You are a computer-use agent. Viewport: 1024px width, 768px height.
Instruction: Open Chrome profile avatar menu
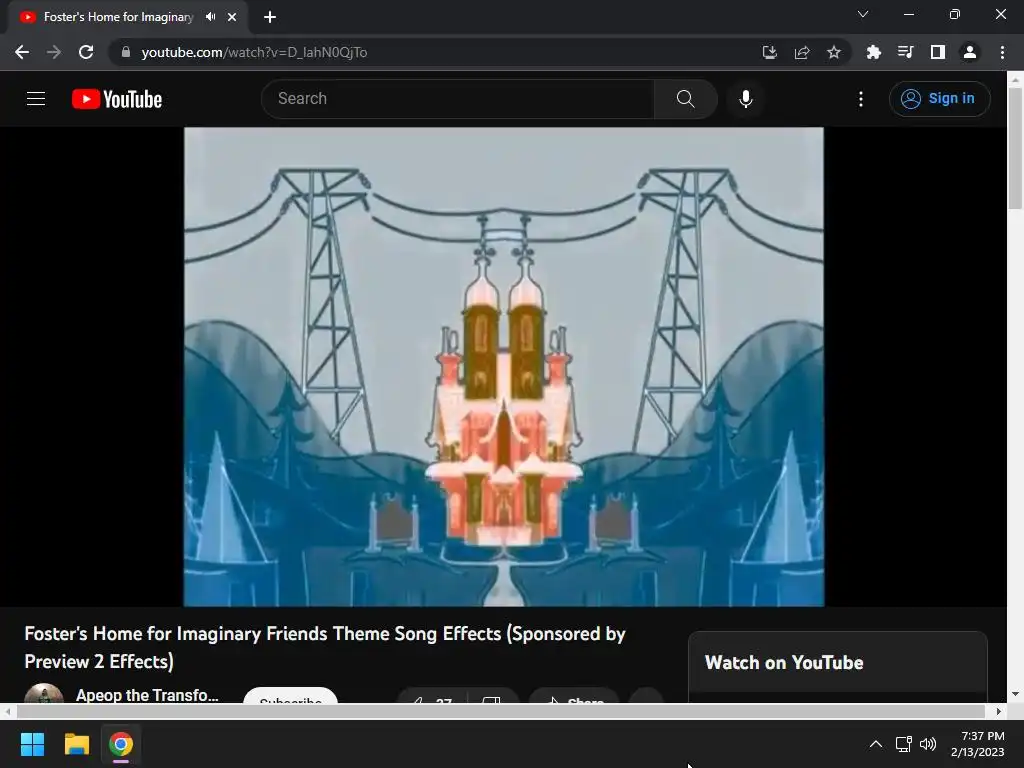point(970,52)
